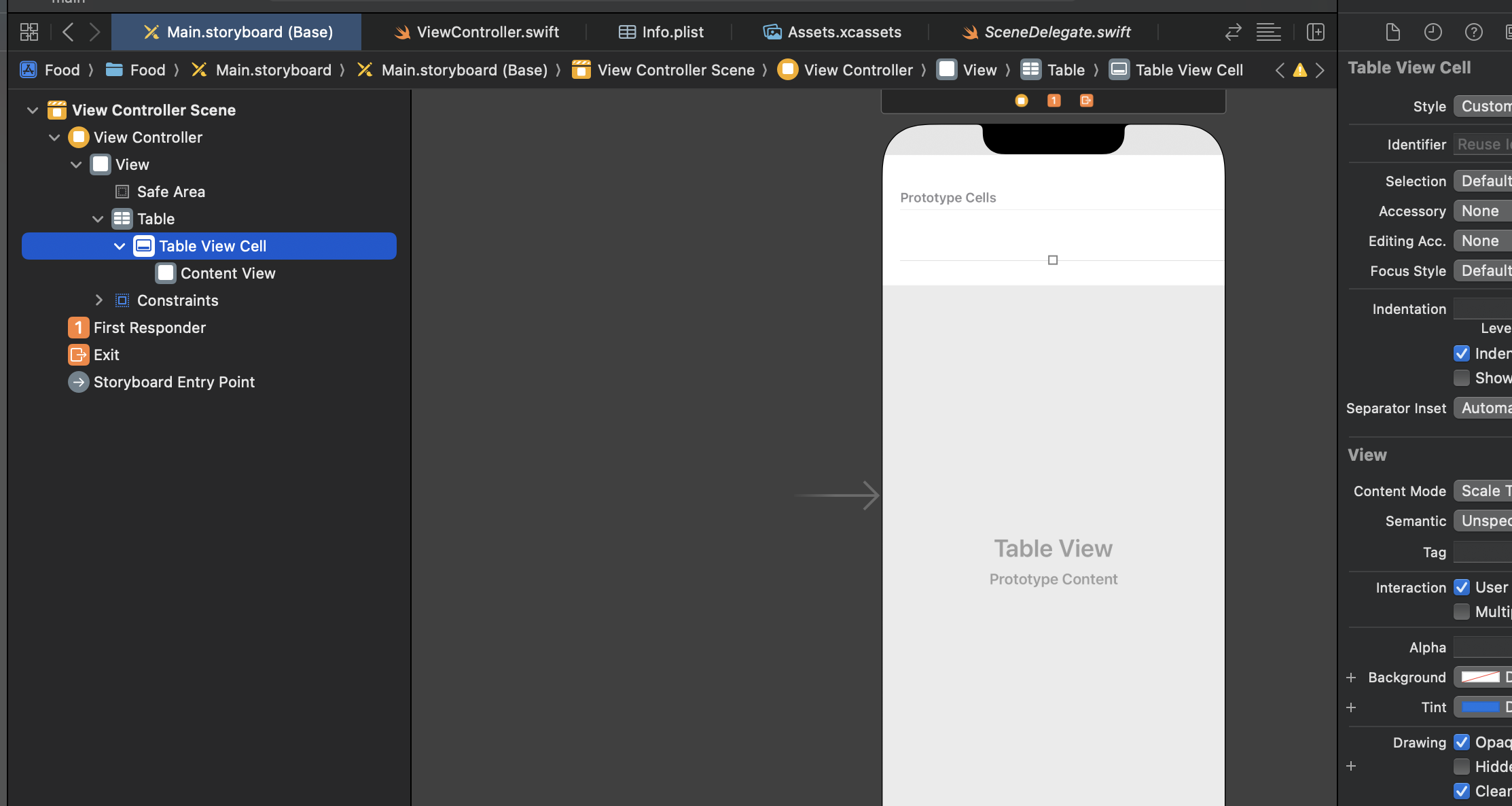Collapse the Table row in outline

(98, 219)
